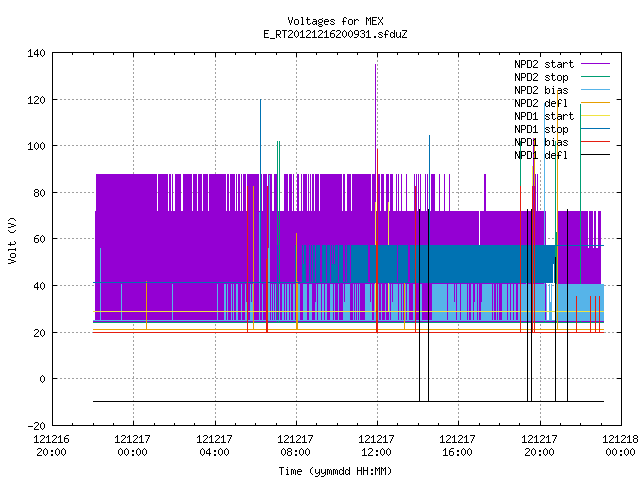
Task: Click the 'NPD1 defl' legend label
Action: (541, 156)
